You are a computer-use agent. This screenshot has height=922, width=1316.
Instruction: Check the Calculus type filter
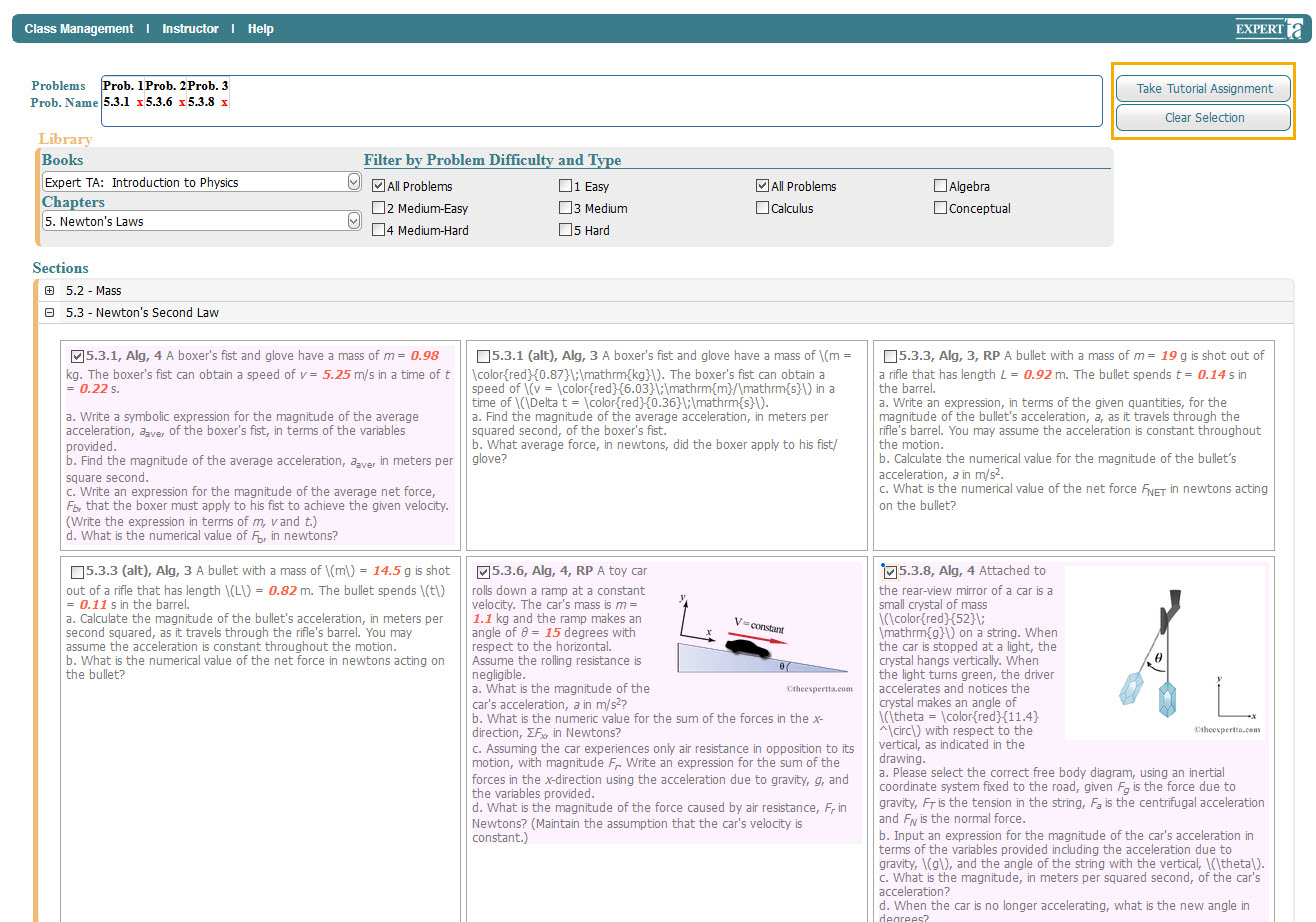coord(763,208)
